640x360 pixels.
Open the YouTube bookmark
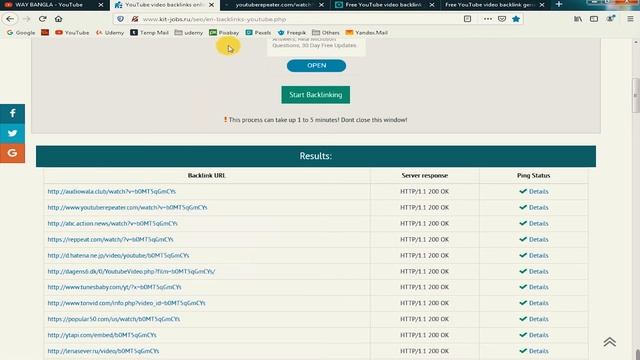[72, 33]
